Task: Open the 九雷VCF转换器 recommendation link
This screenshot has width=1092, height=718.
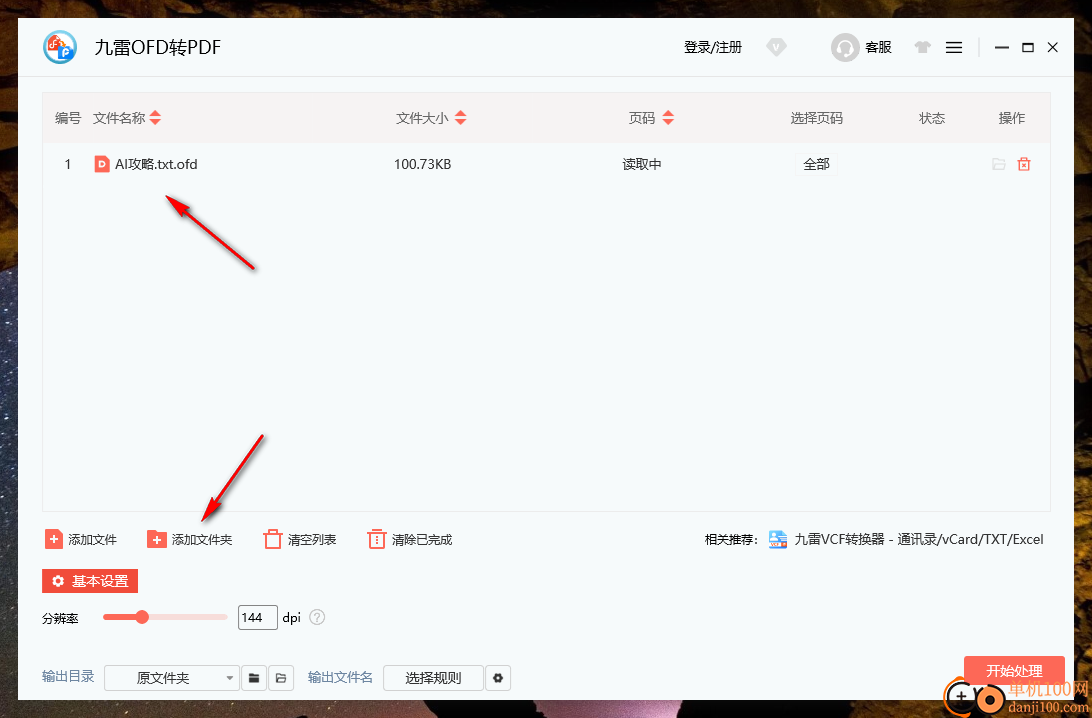Action: [919, 539]
